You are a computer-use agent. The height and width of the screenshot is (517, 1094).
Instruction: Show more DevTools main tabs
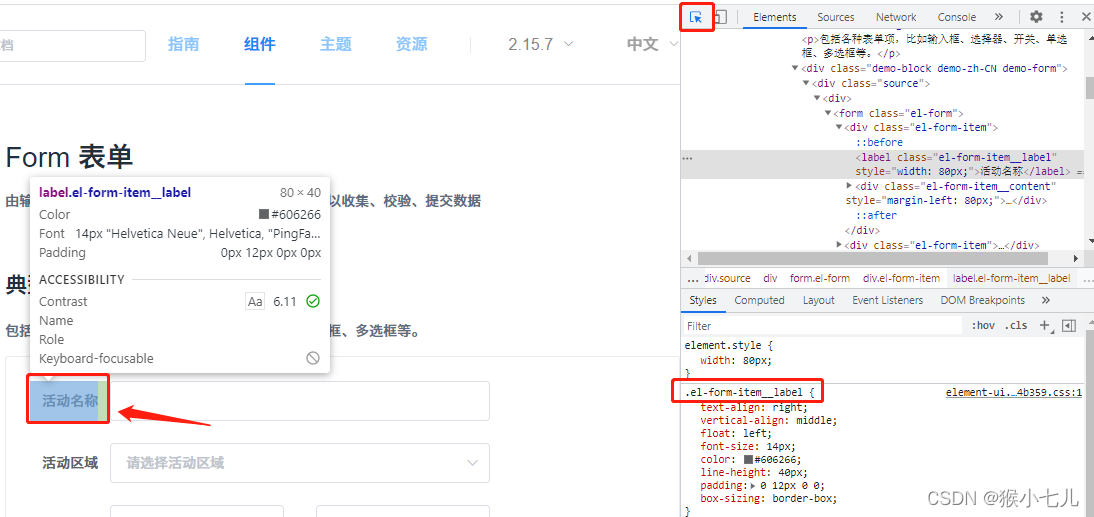coord(998,17)
